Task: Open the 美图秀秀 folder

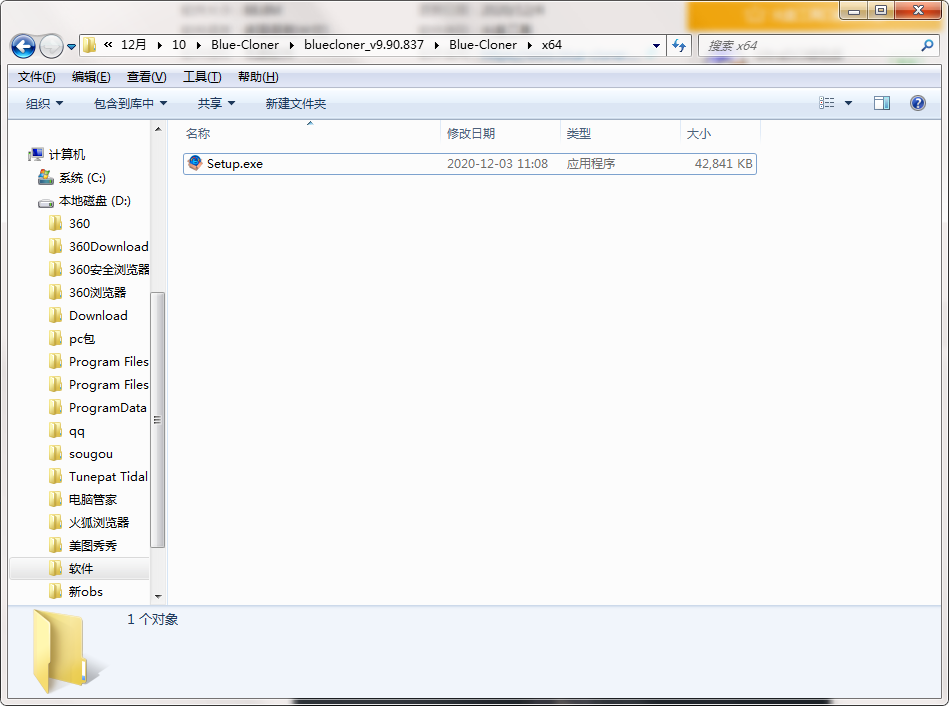Action: pyautogui.click(x=93, y=546)
